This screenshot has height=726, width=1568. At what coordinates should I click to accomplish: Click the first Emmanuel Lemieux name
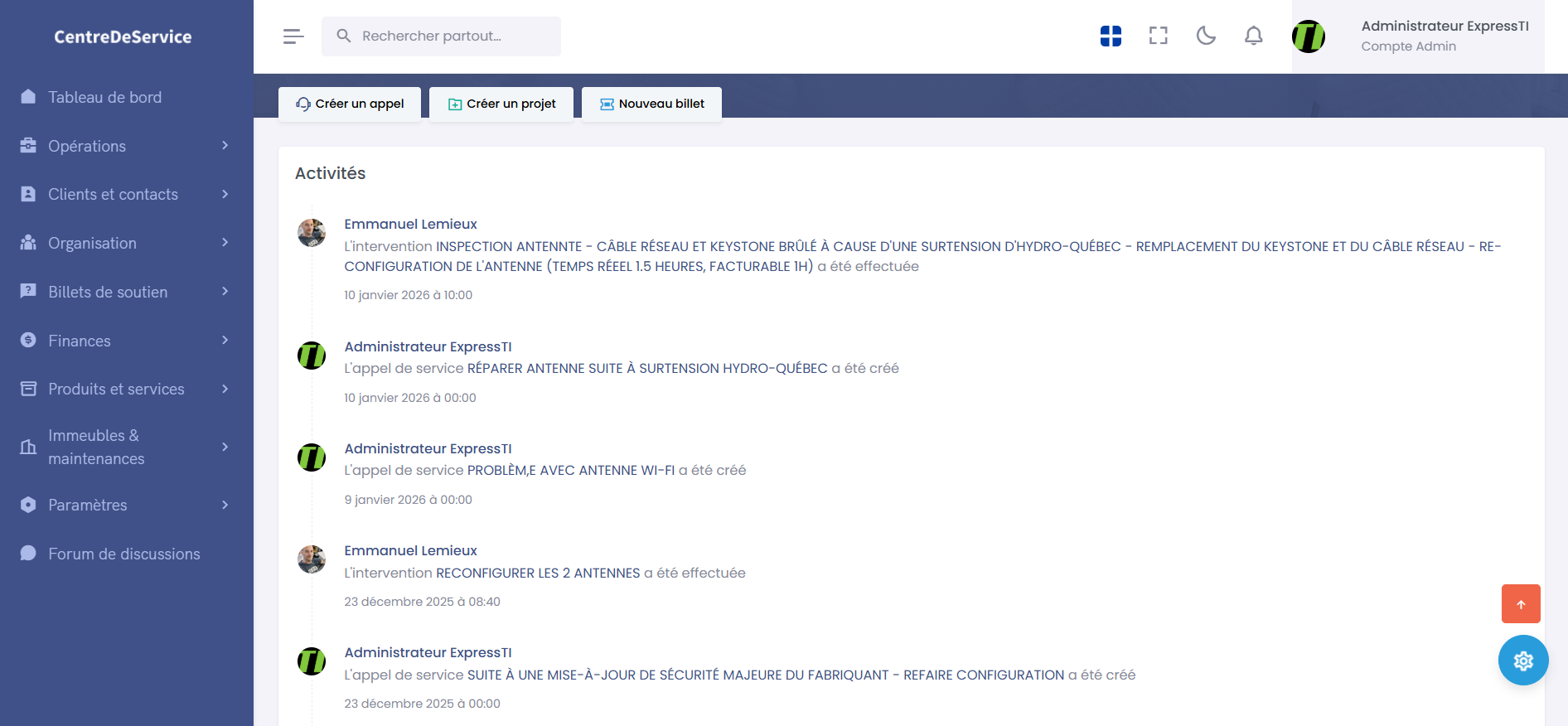pyautogui.click(x=411, y=224)
